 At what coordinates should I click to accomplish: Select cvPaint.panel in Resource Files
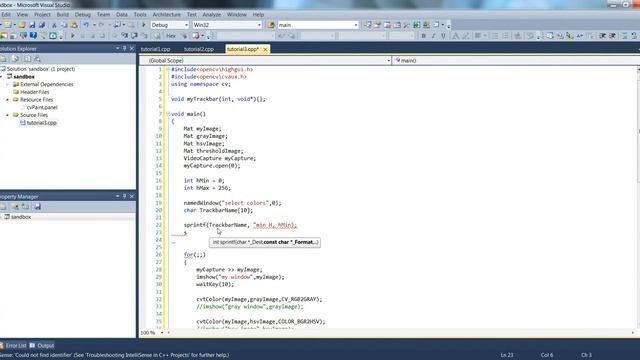click(42, 107)
